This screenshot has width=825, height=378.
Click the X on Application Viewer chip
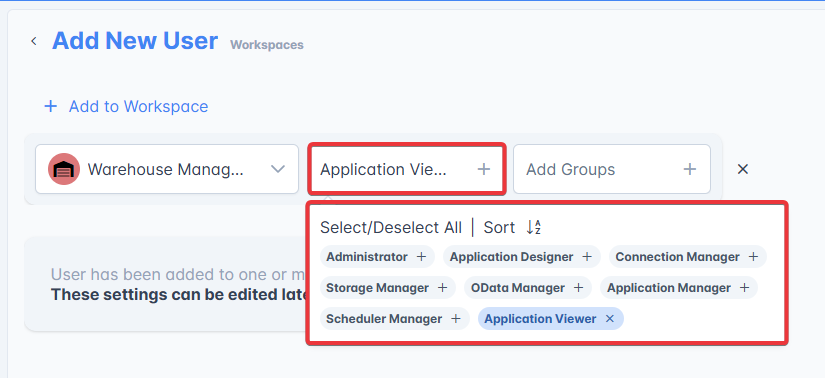610,319
